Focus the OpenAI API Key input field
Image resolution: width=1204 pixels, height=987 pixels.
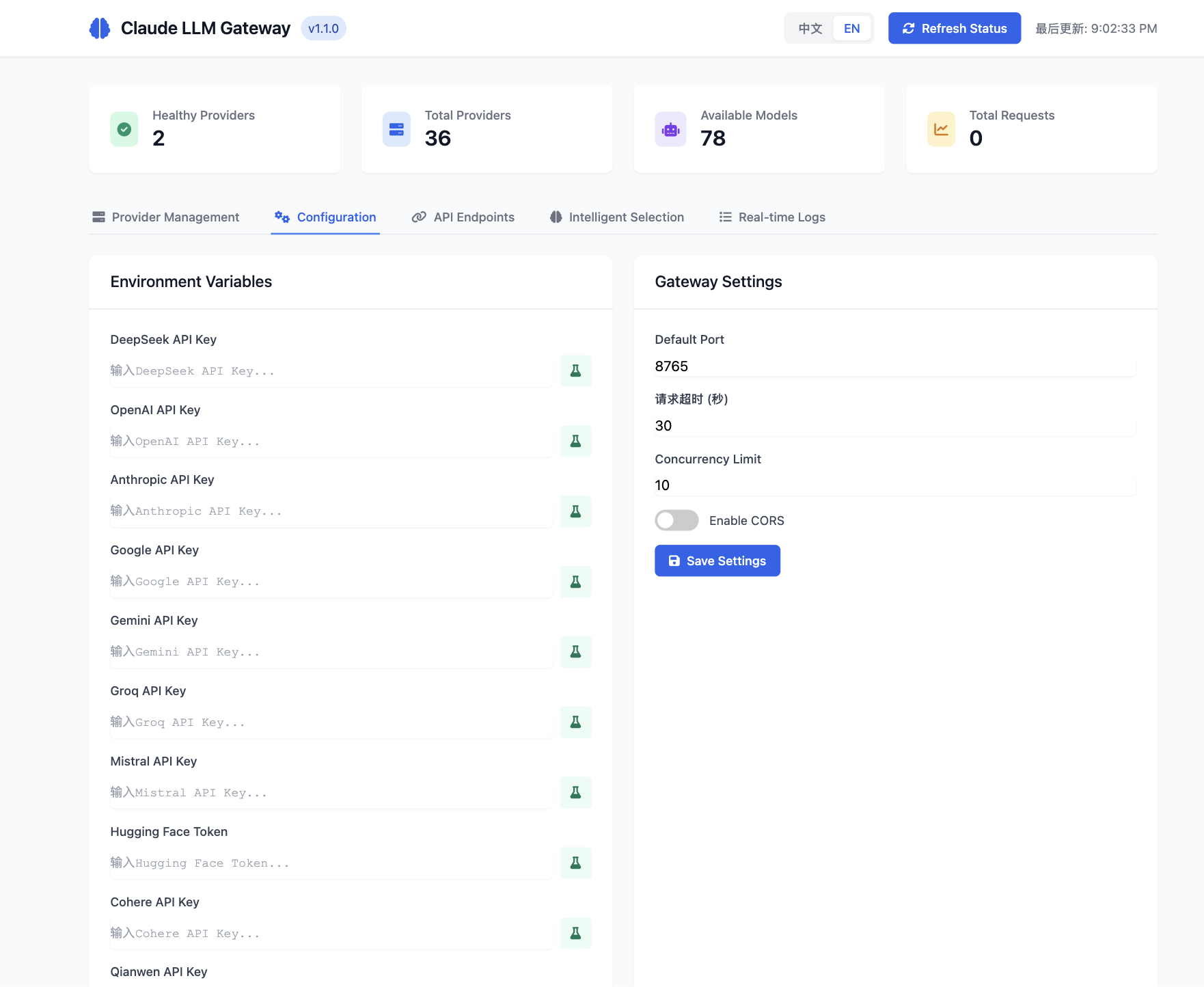coord(331,442)
